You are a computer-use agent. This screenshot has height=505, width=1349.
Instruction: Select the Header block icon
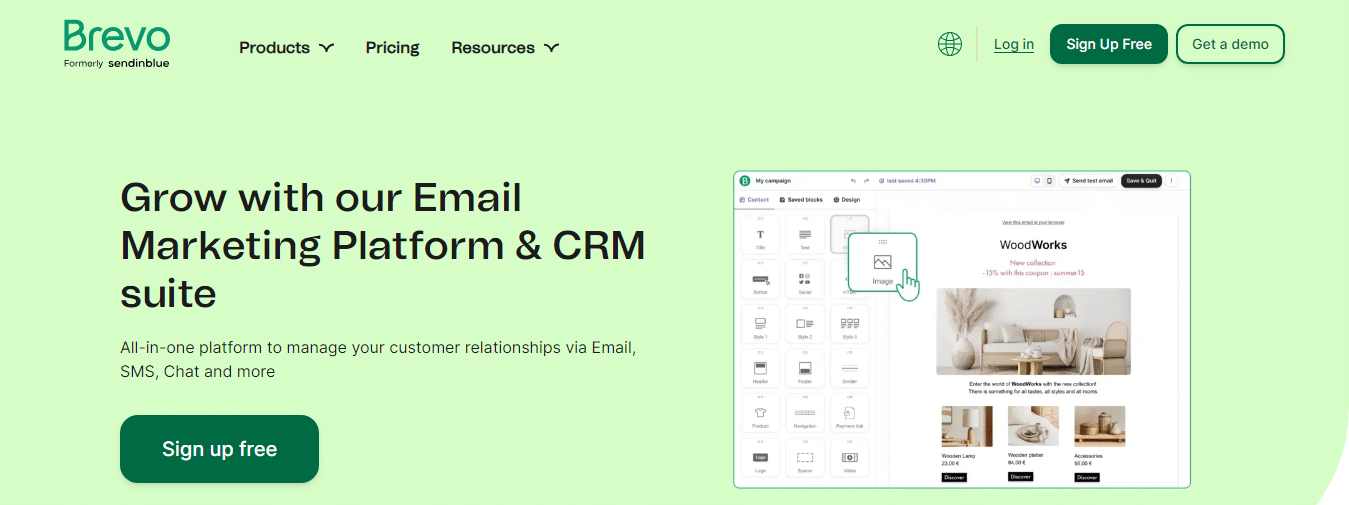click(760, 369)
